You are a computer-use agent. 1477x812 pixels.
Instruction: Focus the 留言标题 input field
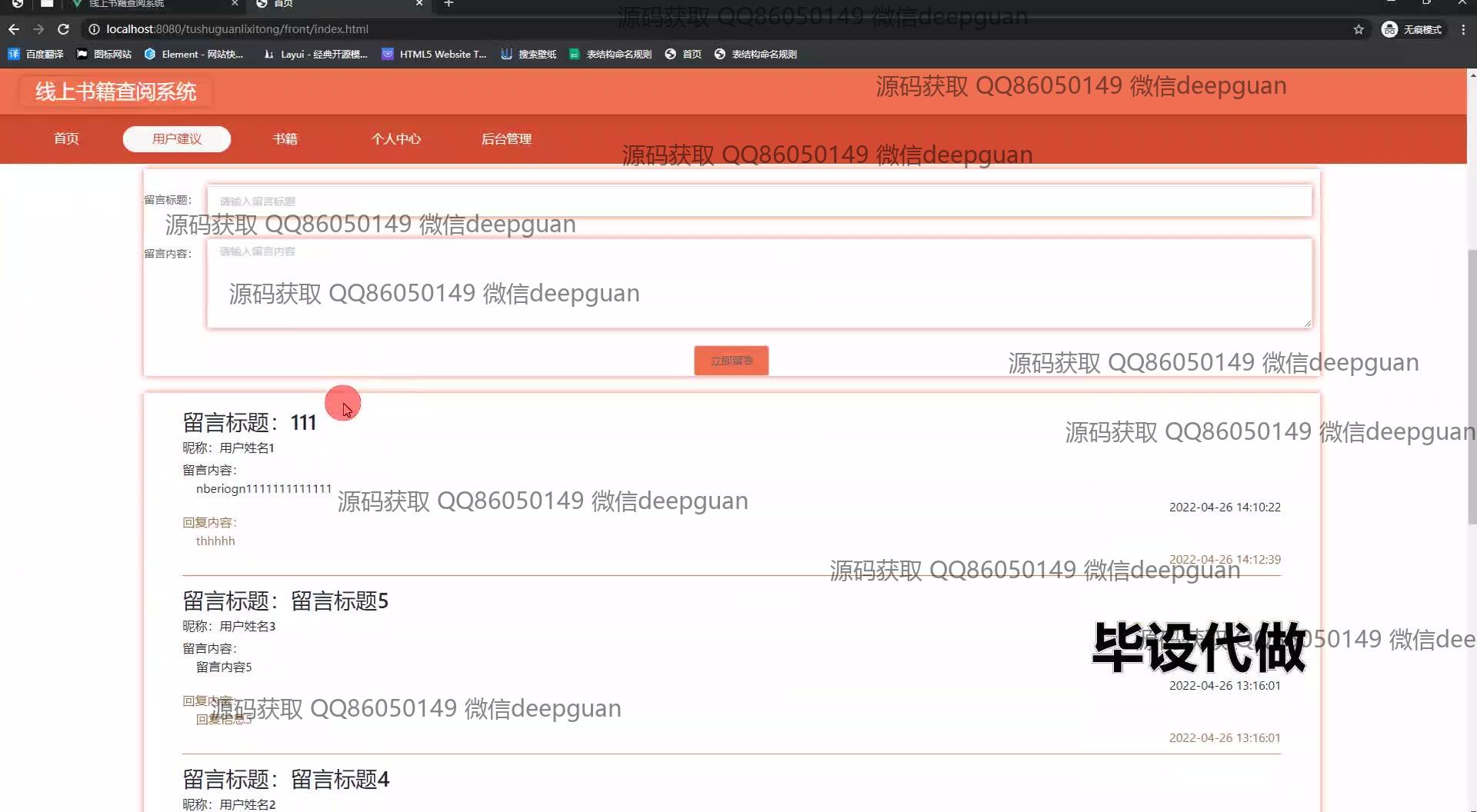759,201
